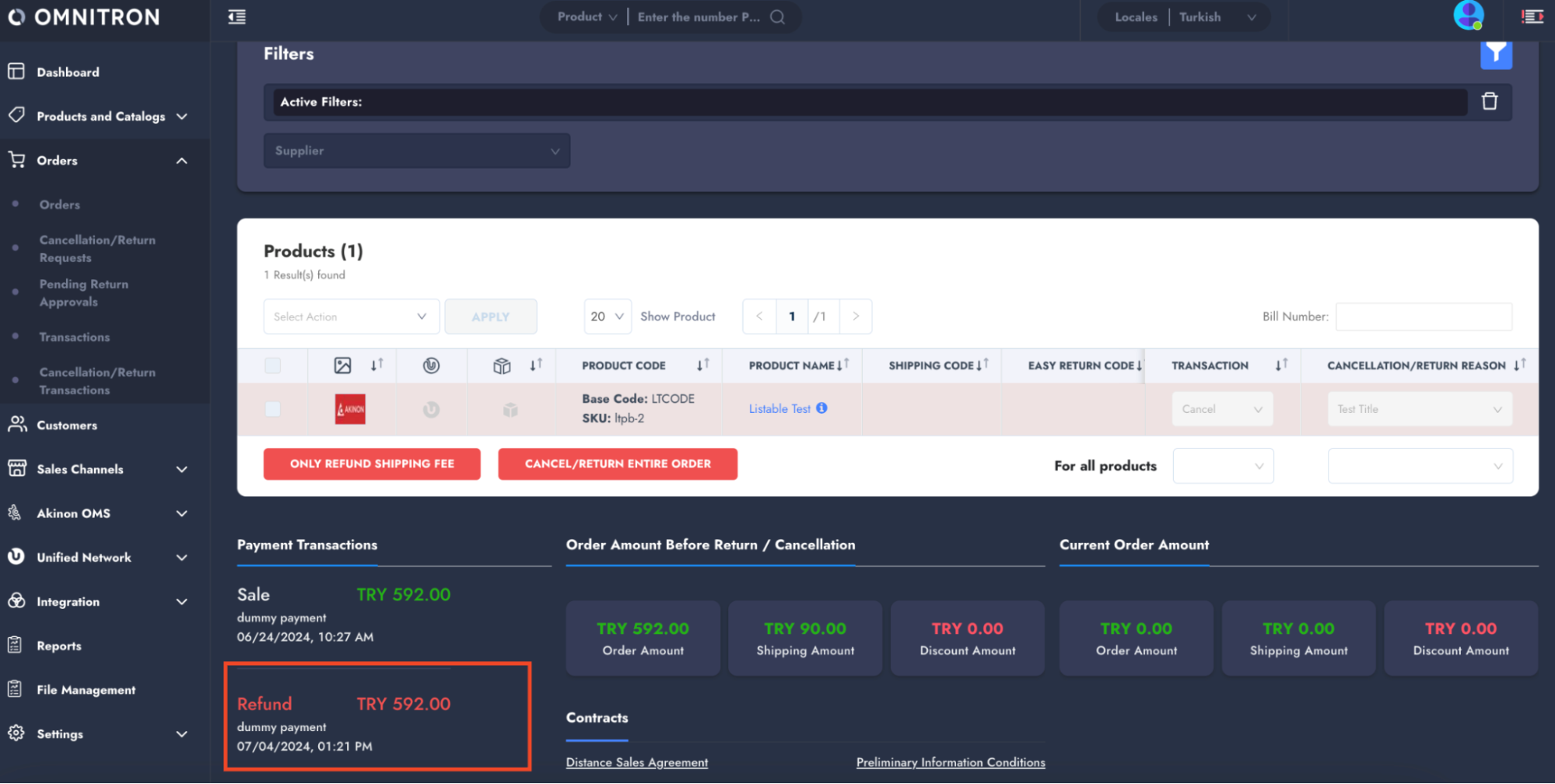
Task: Click the blue filter funnel icon
Action: click(x=1495, y=54)
